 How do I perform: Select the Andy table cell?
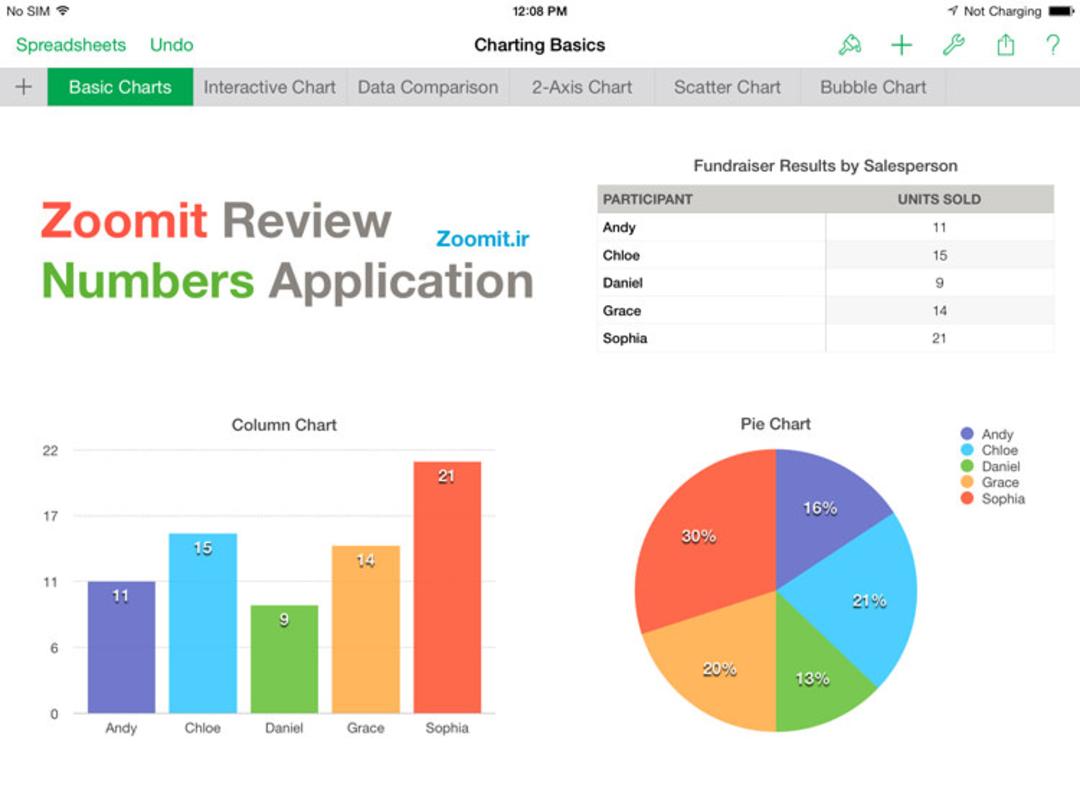[712, 227]
